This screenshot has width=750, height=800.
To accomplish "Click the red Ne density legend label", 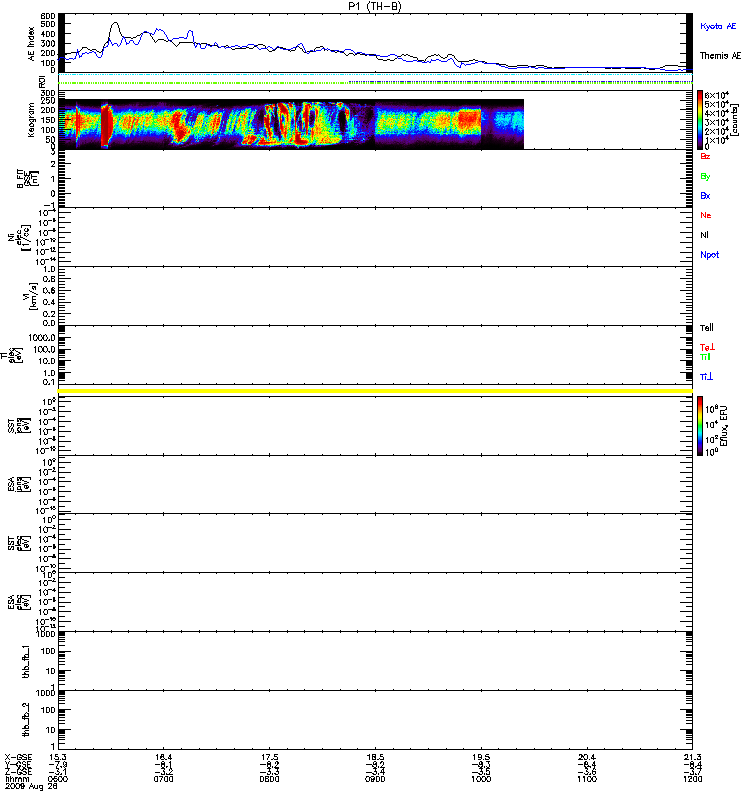I will (706, 215).
